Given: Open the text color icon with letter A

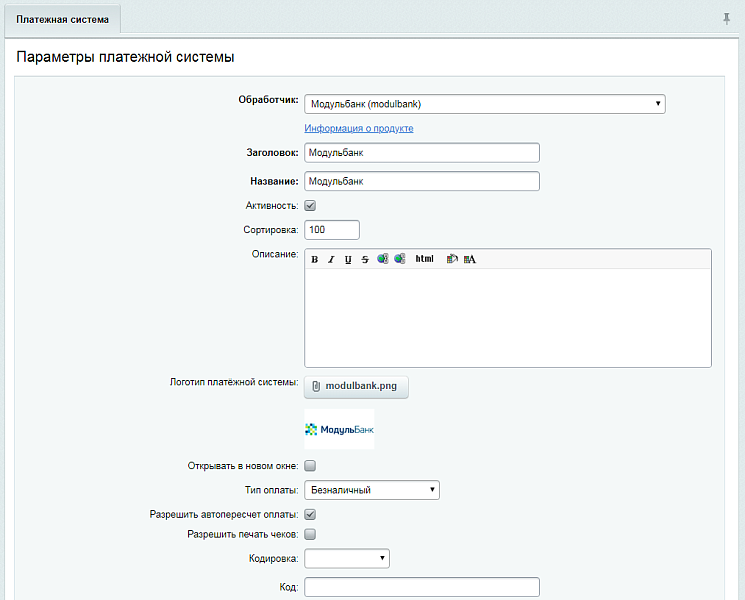Looking at the screenshot, I should (x=469, y=259).
